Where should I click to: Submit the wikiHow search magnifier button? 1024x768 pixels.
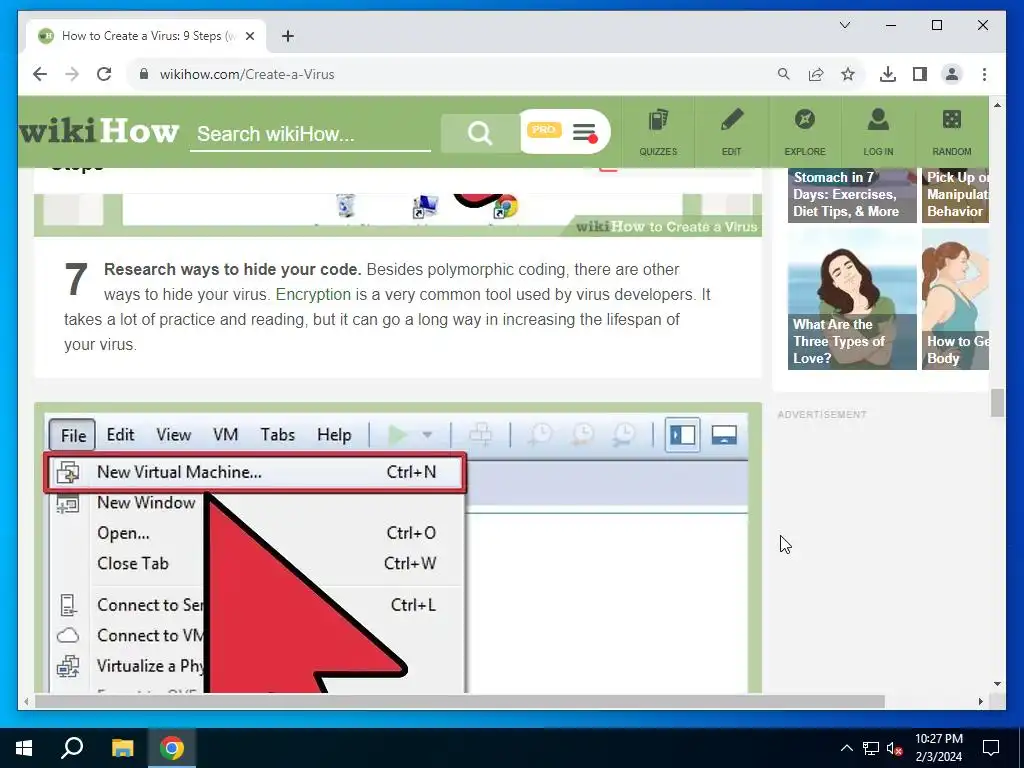[x=479, y=133]
